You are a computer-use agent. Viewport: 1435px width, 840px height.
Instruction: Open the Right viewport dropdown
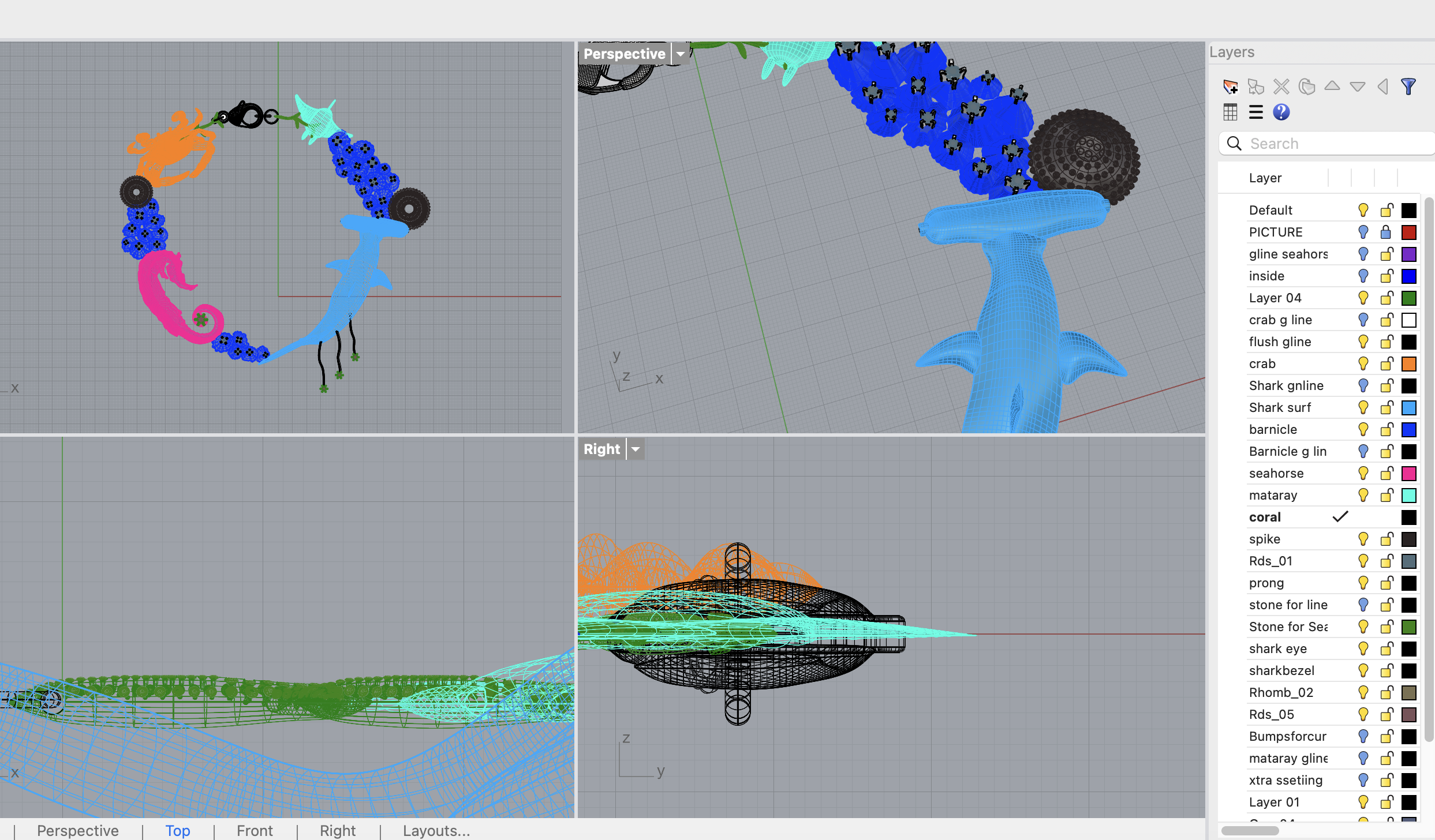coord(635,449)
